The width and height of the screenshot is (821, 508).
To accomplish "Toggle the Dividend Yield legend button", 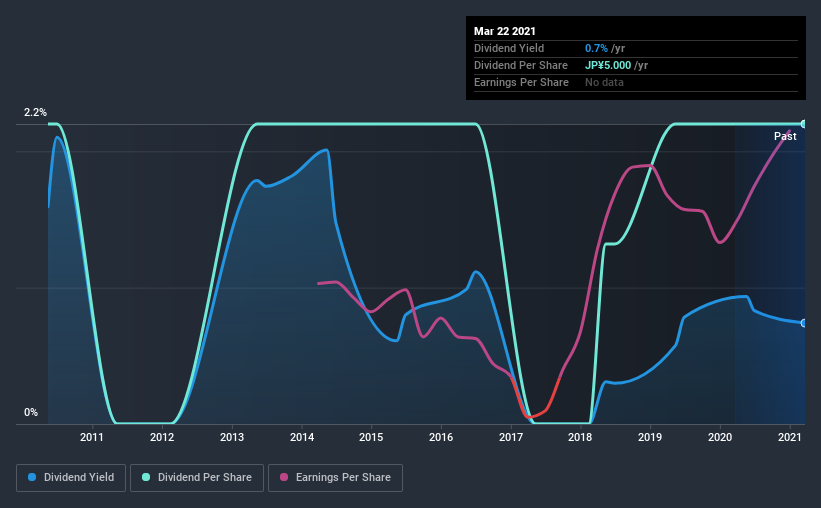I will pyautogui.click(x=71, y=478).
